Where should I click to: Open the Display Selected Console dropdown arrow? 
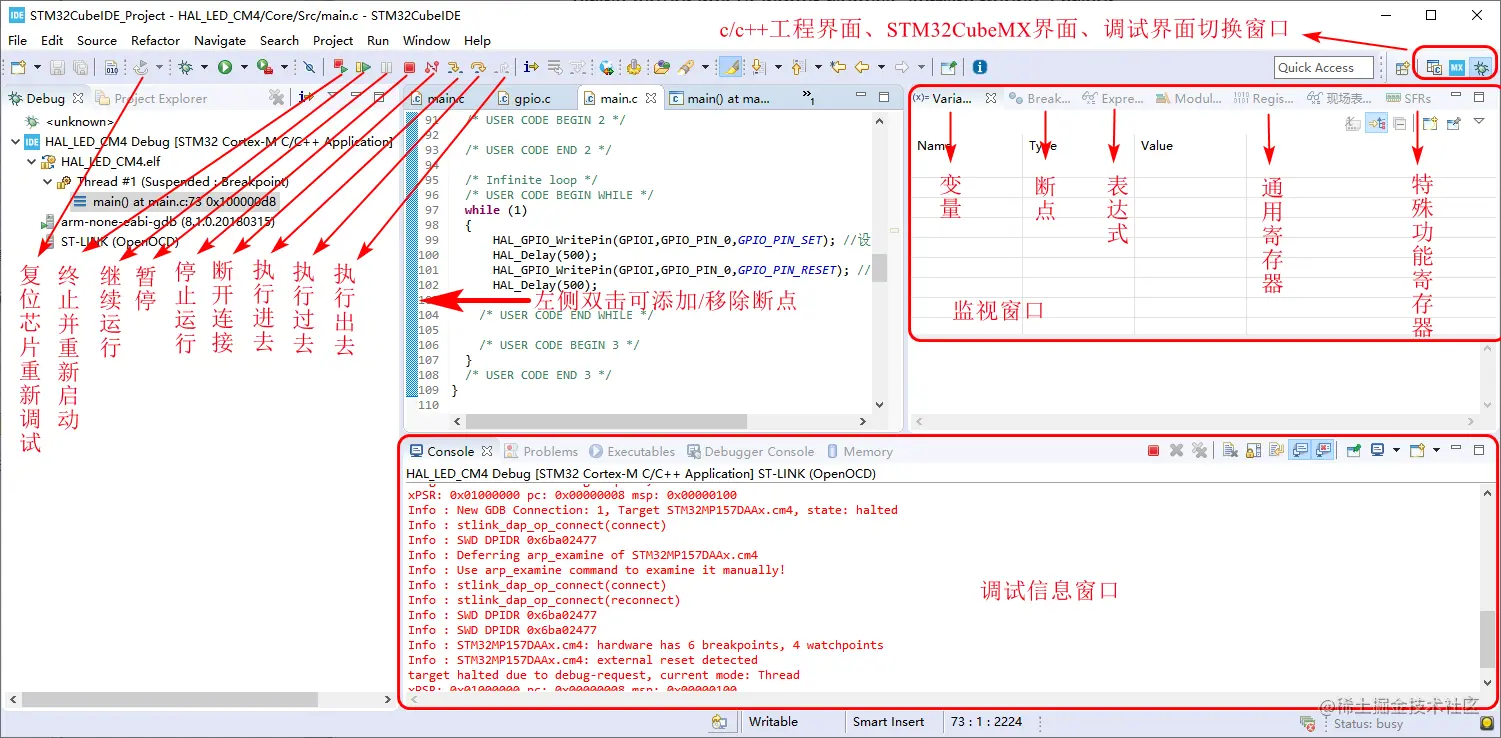(x=1395, y=451)
